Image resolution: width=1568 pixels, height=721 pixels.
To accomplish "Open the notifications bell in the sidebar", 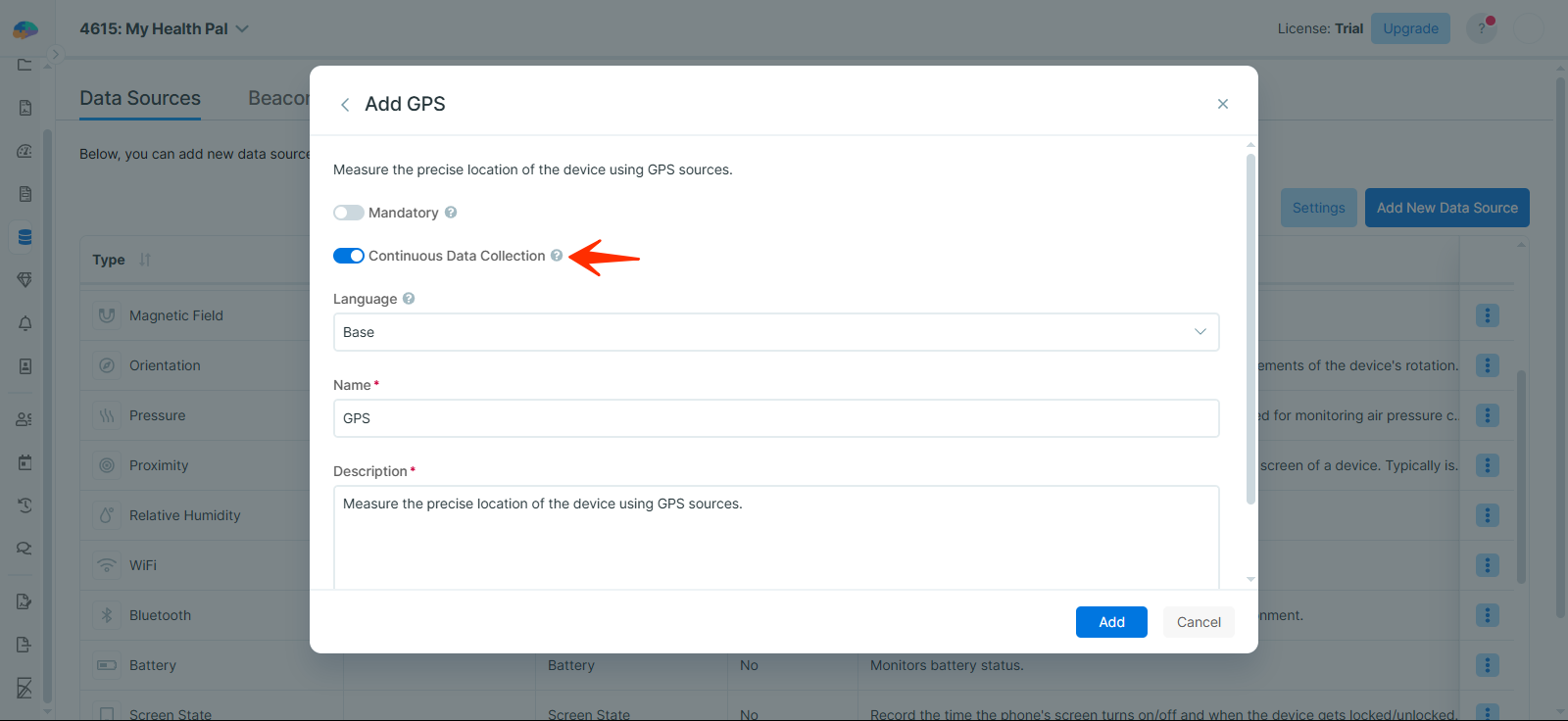I will pyautogui.click(x=25, y=323).
